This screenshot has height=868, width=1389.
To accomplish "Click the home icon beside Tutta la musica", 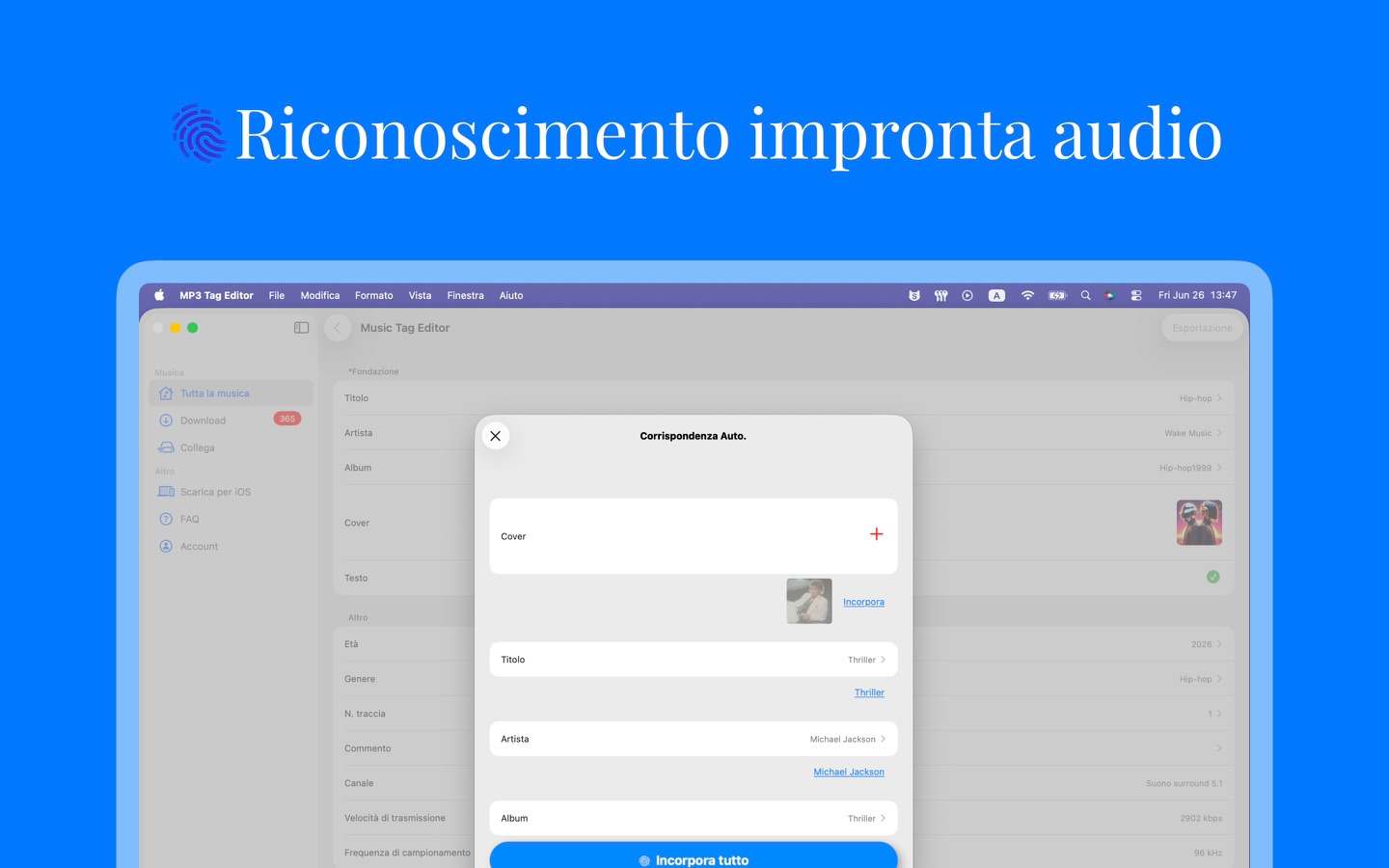I will (166, 393).
